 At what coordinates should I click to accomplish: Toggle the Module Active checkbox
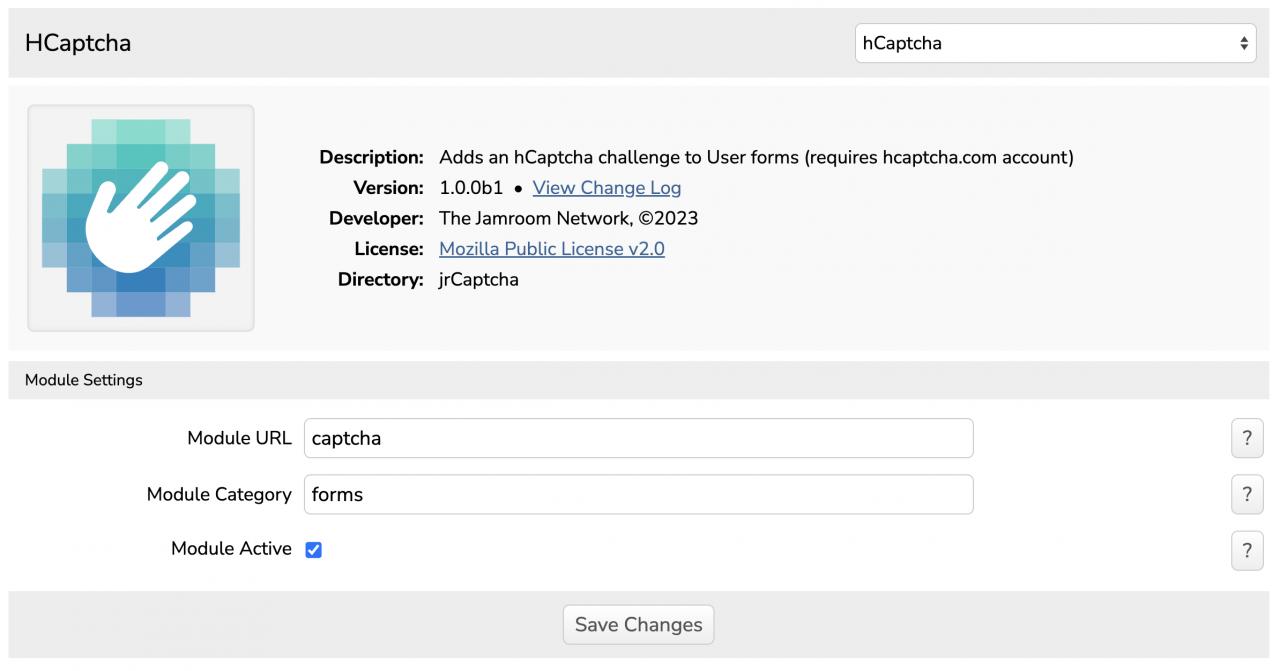click(x=314, y=550)
